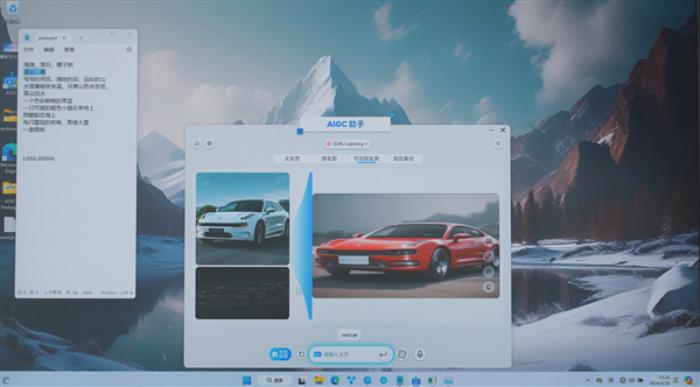
Task: Click the highlighted text line in Notepad
Action: pos(34,72)
